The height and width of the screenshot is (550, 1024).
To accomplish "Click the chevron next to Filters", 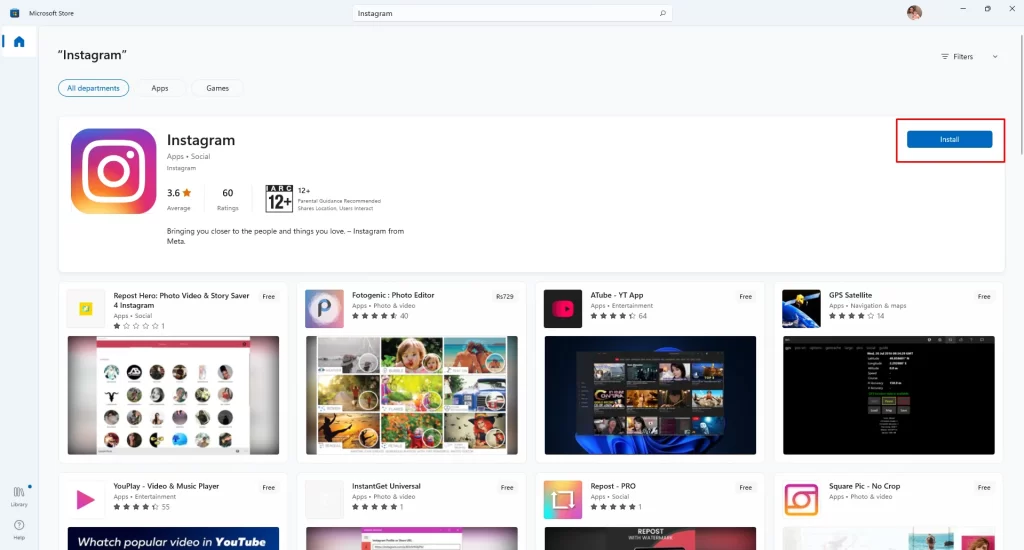I will point(995,57).
